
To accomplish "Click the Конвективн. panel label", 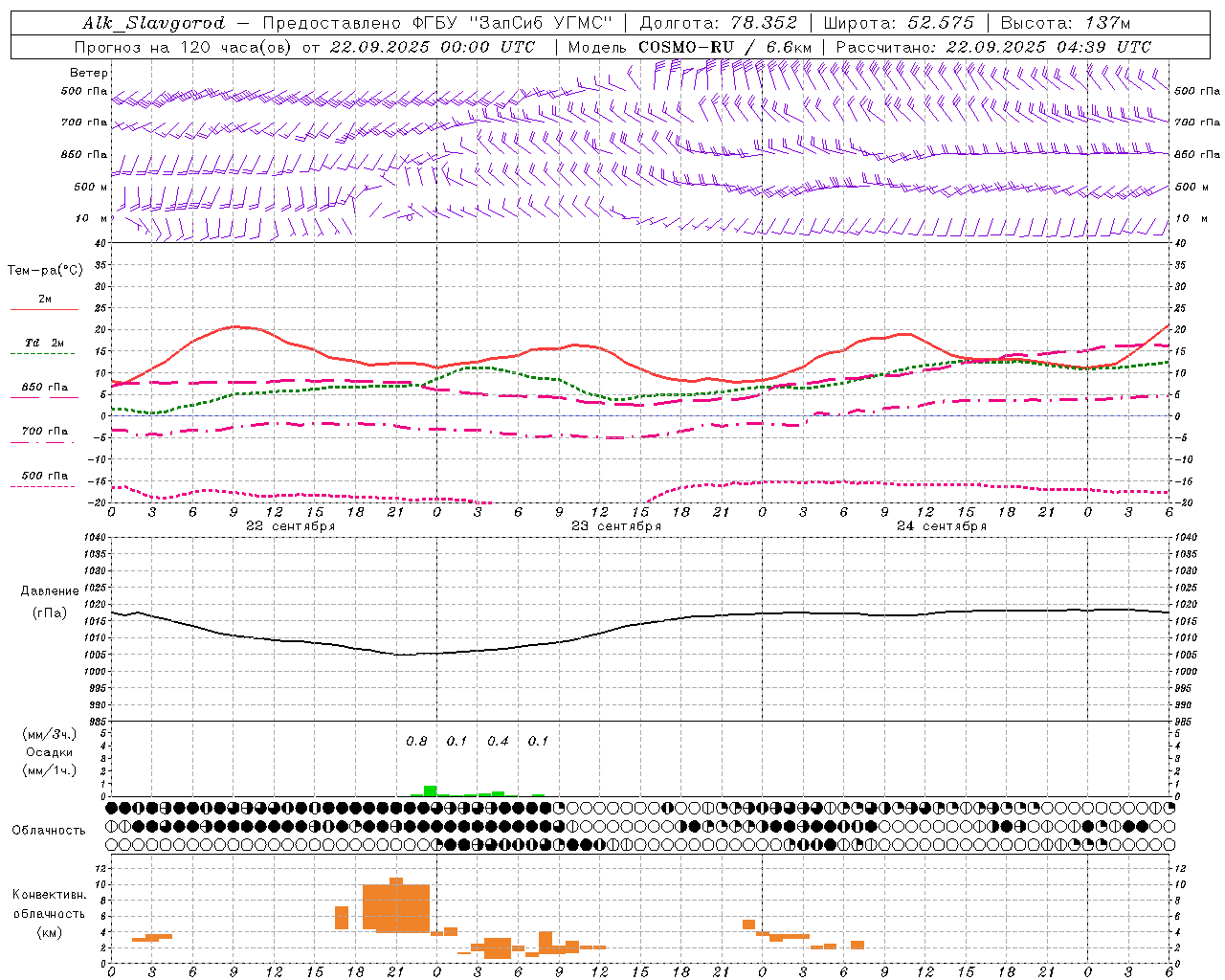I will [49, 895].
